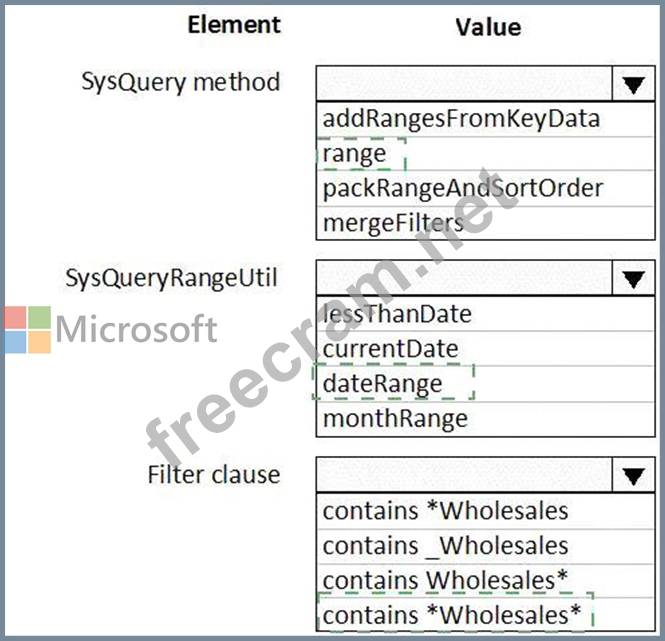Click the SysQuery method value field
665x641 pixels.
pos(462,84)
